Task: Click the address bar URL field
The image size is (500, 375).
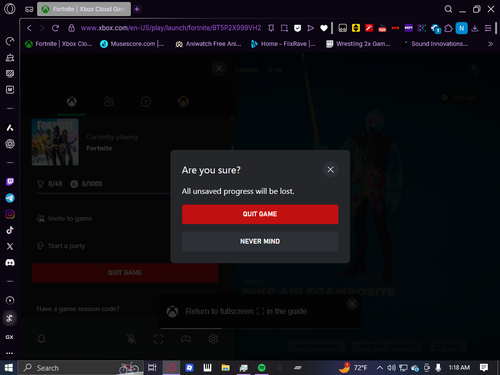Action: pos(171,28)
